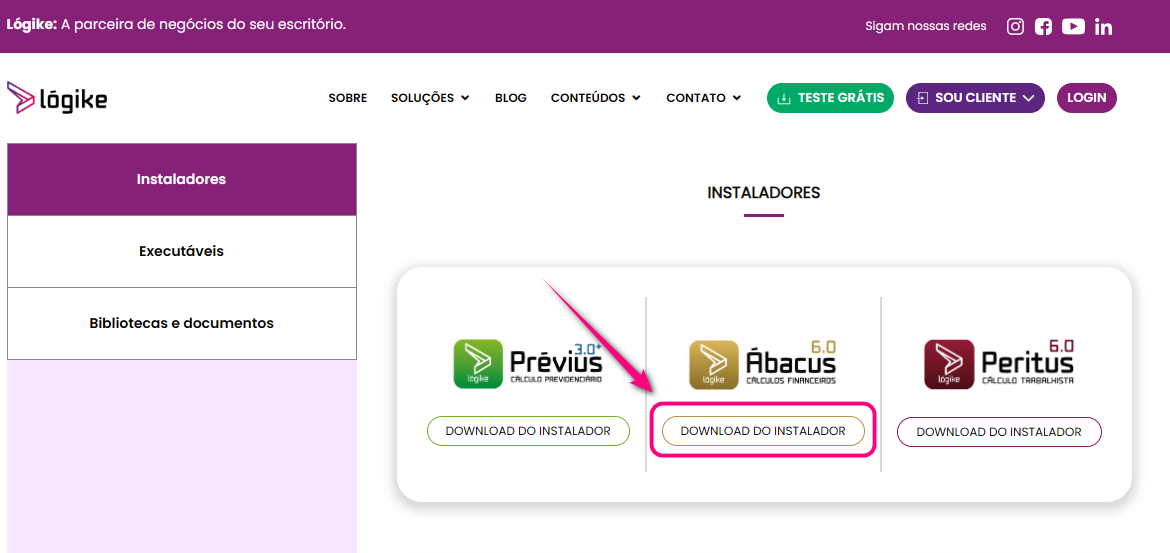This screenshot has height=553, width=1170.
Task: Open the BLOG page
Action: 510,98
